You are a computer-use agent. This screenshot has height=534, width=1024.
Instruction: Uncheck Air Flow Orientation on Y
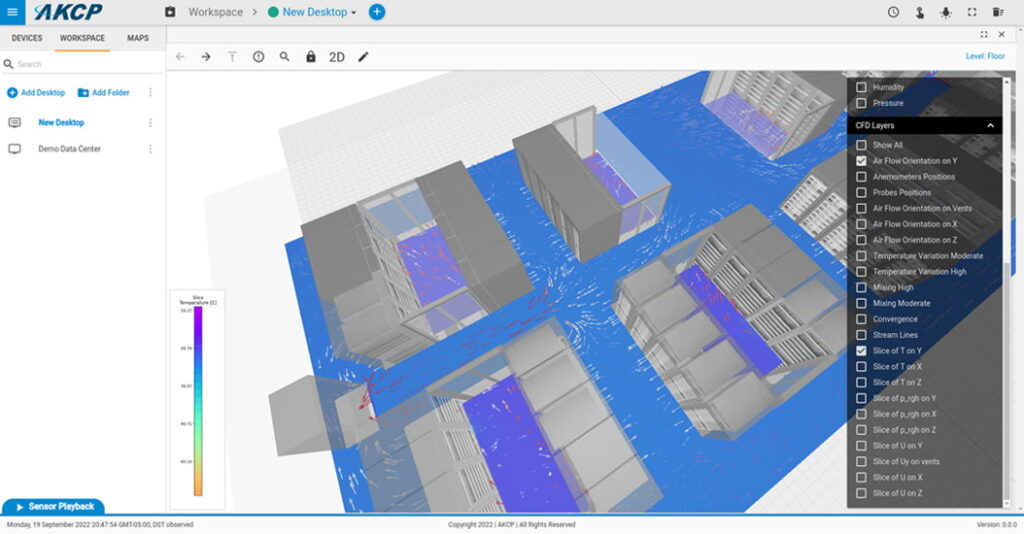[861, 161]
